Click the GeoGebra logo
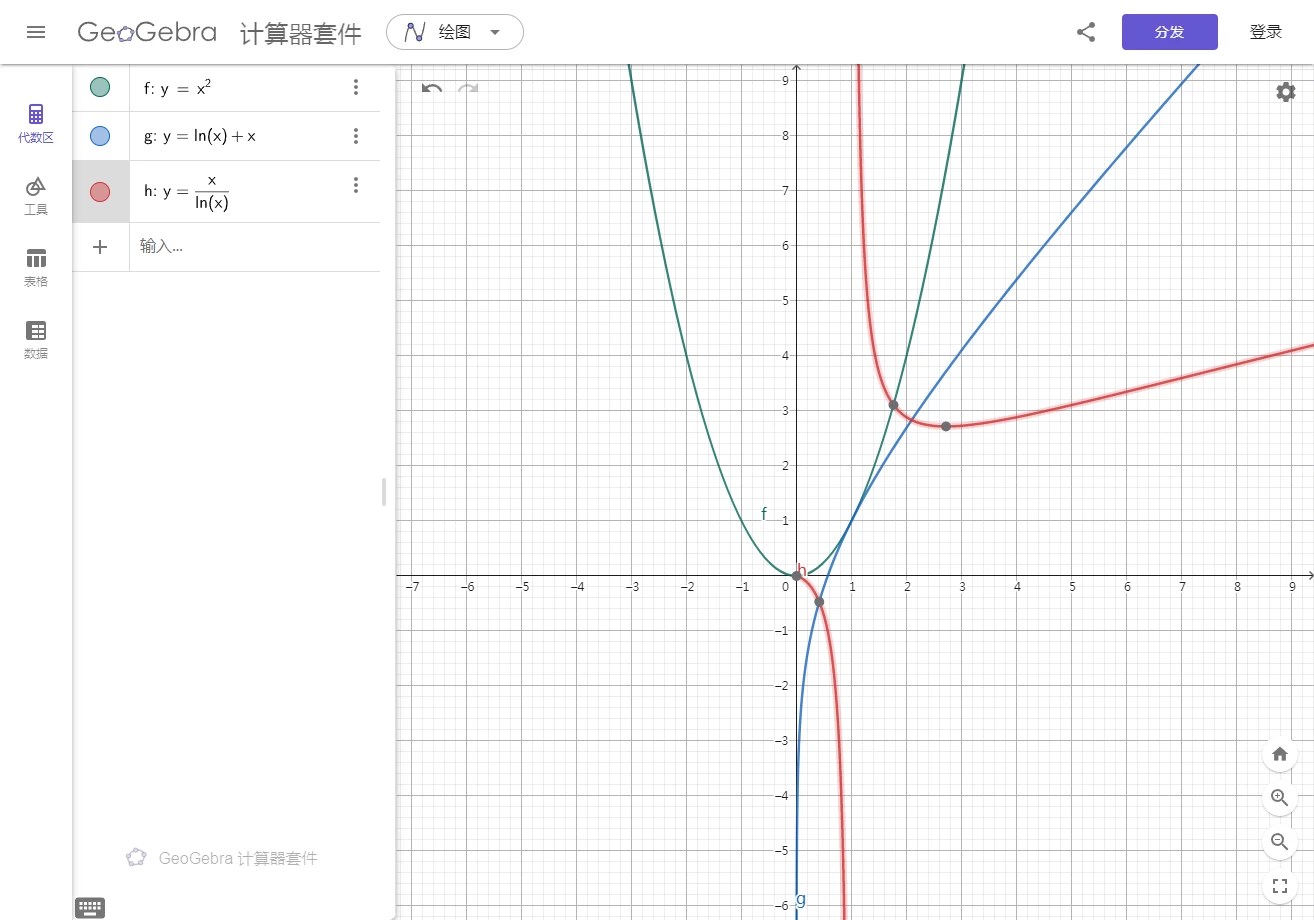The image size is (1314, 920). [x=146, y=31]
